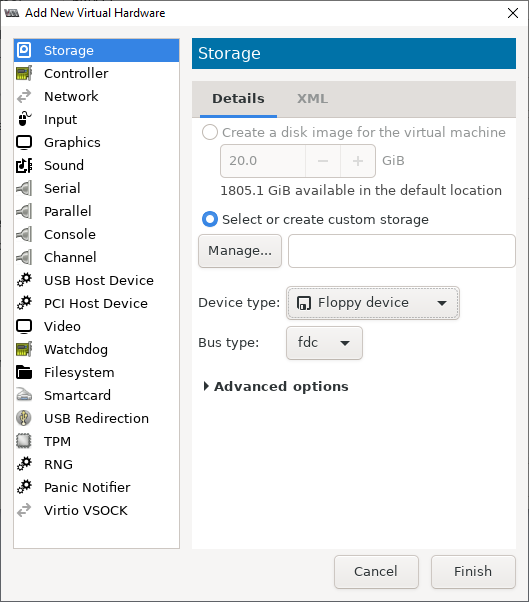Viewport: 529px width, 602px height.
Task: Click the Manage... button
Action: coord(240,251)
